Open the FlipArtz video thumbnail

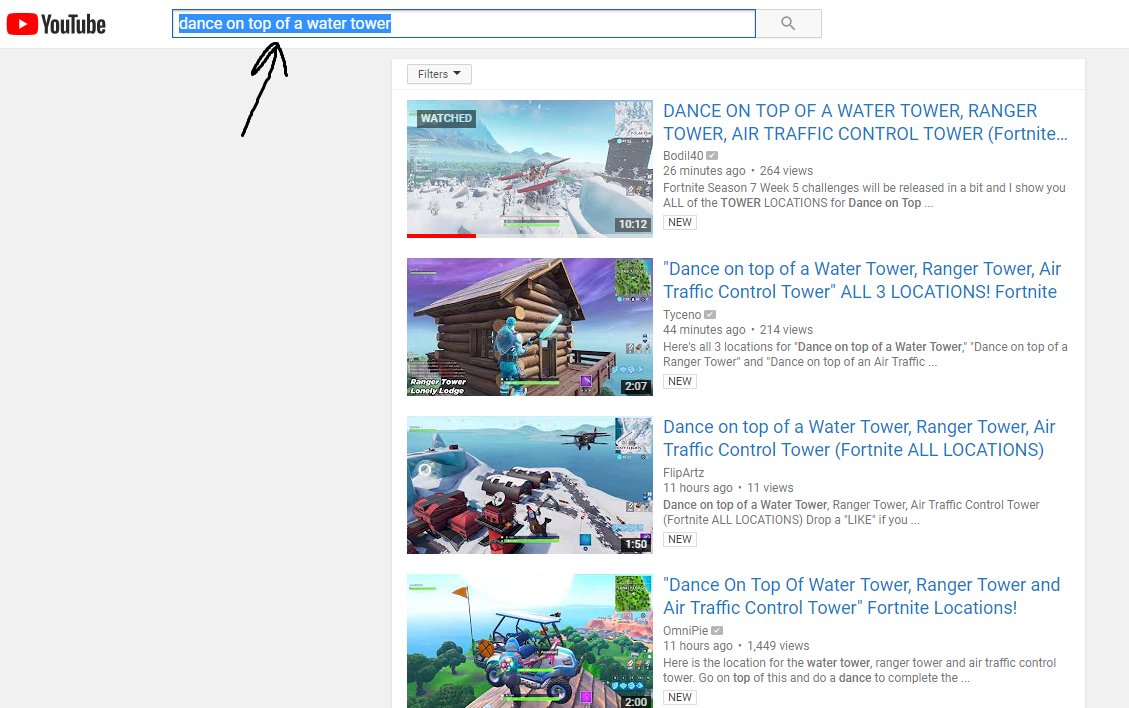[x=529, y=485]
